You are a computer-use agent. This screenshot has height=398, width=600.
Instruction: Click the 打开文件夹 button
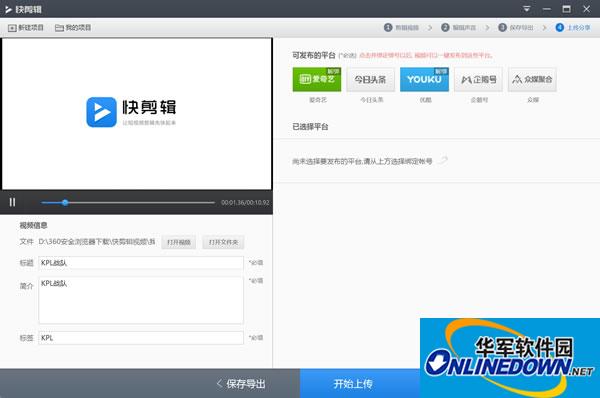[223, 242]
